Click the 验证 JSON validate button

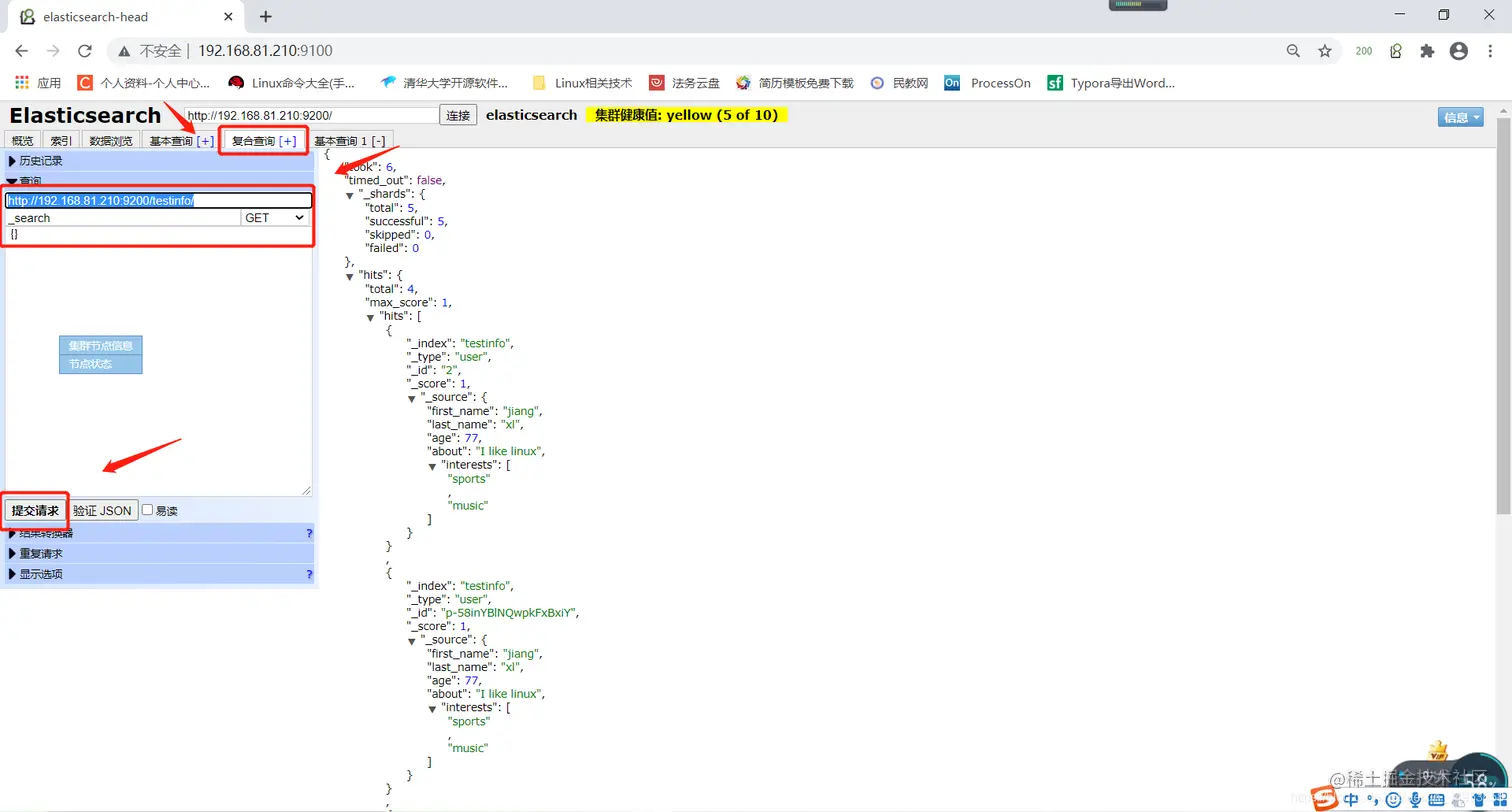pos(102,511)
